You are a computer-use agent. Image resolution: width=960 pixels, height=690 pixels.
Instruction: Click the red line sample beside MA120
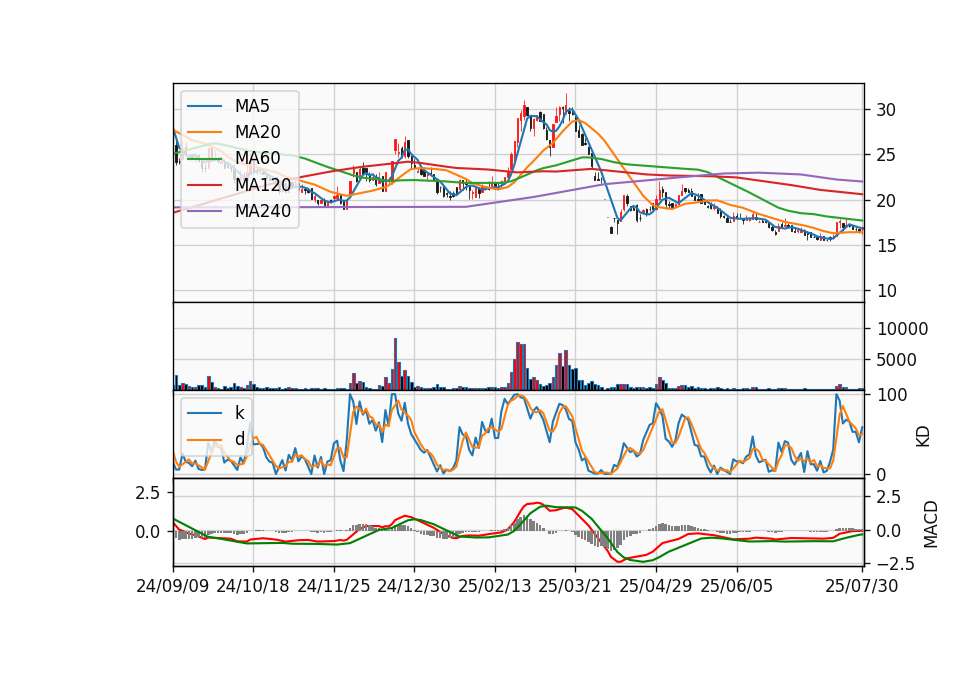204,184
